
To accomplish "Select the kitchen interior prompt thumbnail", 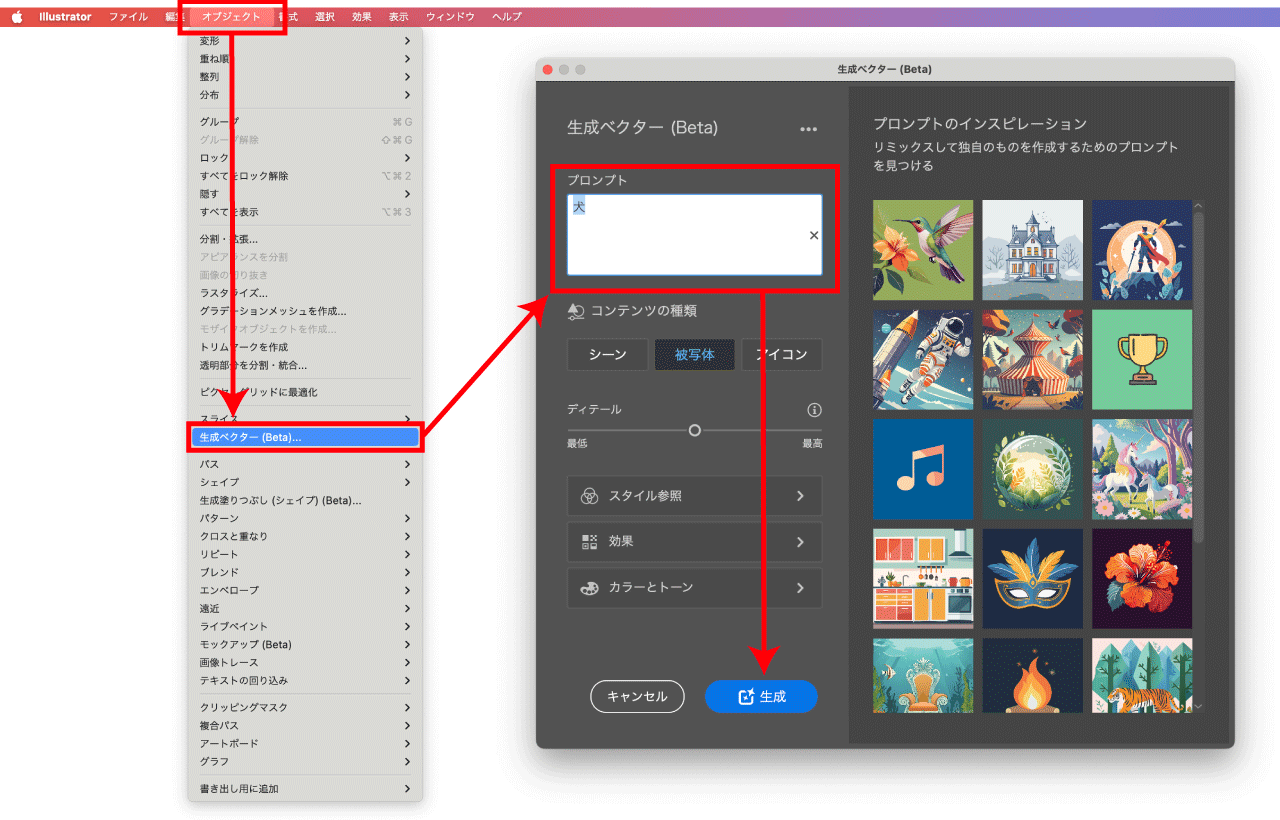I will [923, 579].
